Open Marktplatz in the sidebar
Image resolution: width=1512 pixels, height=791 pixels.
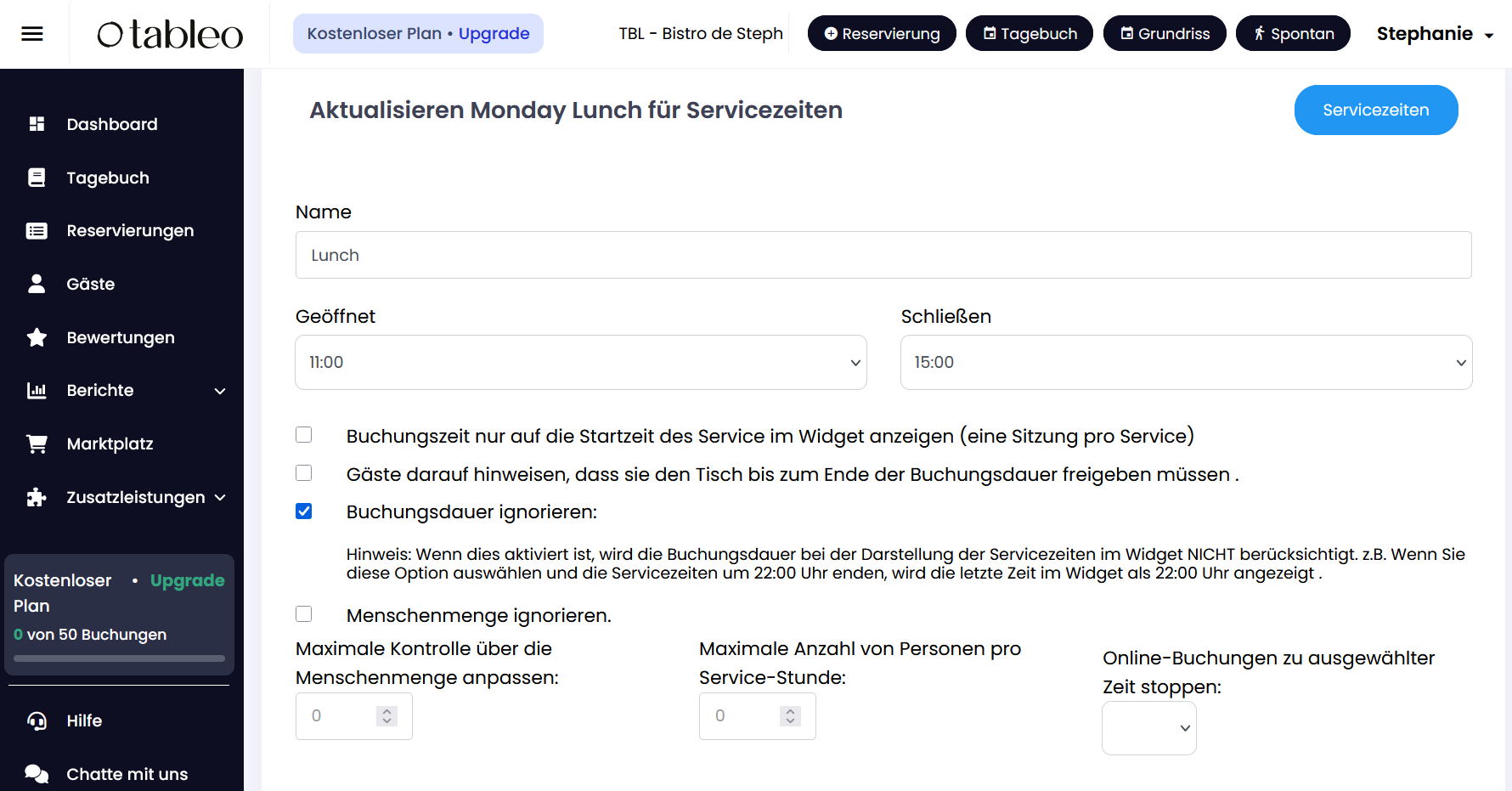[x=110, y=444]
